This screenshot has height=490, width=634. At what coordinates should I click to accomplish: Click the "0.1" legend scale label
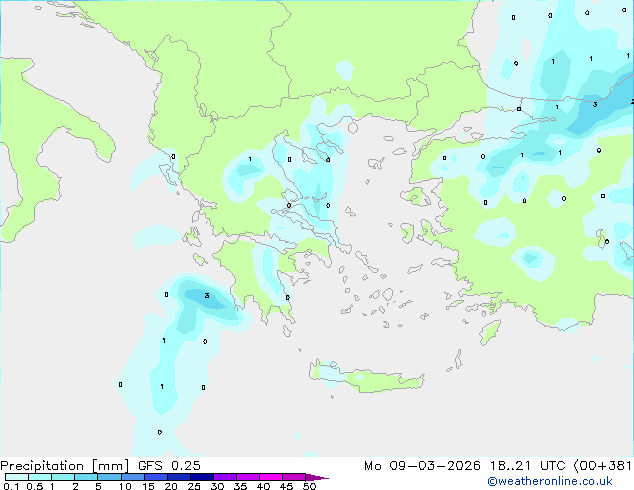tap(11, 486)
